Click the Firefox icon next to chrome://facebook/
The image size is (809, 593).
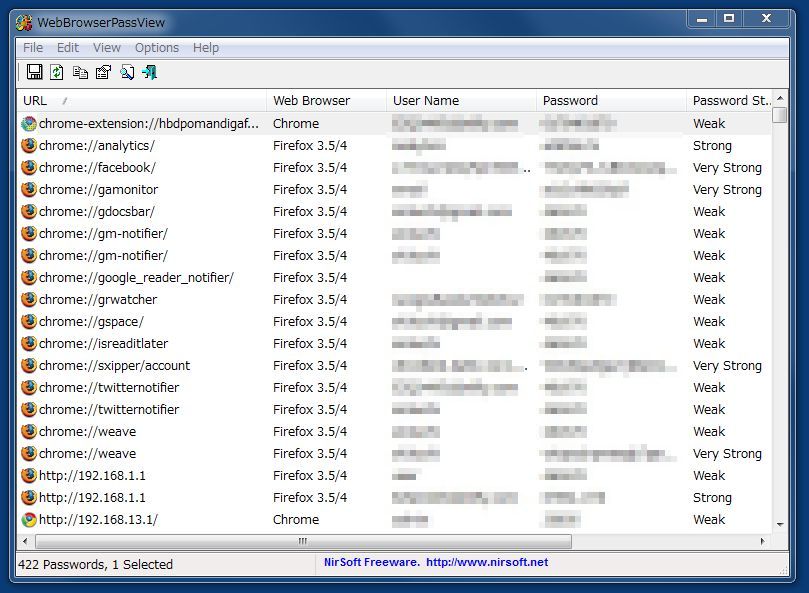pos(29,168)
